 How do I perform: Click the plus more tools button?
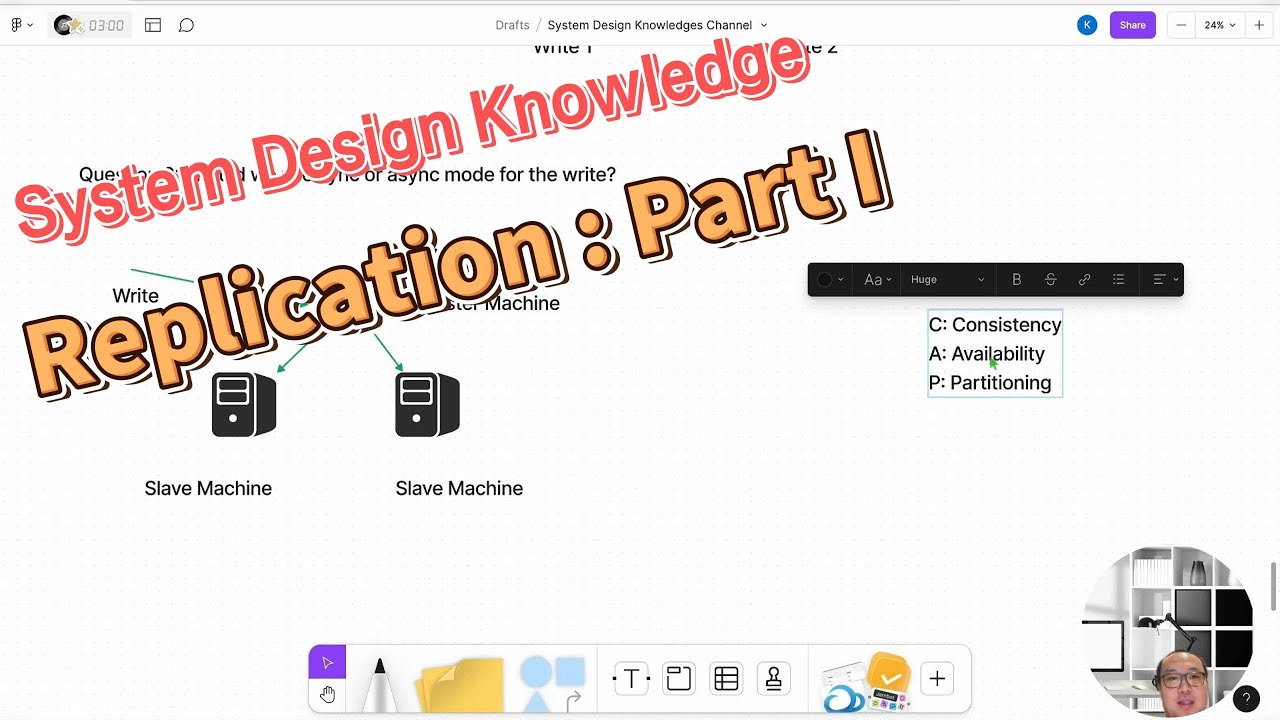coord(937,679)
